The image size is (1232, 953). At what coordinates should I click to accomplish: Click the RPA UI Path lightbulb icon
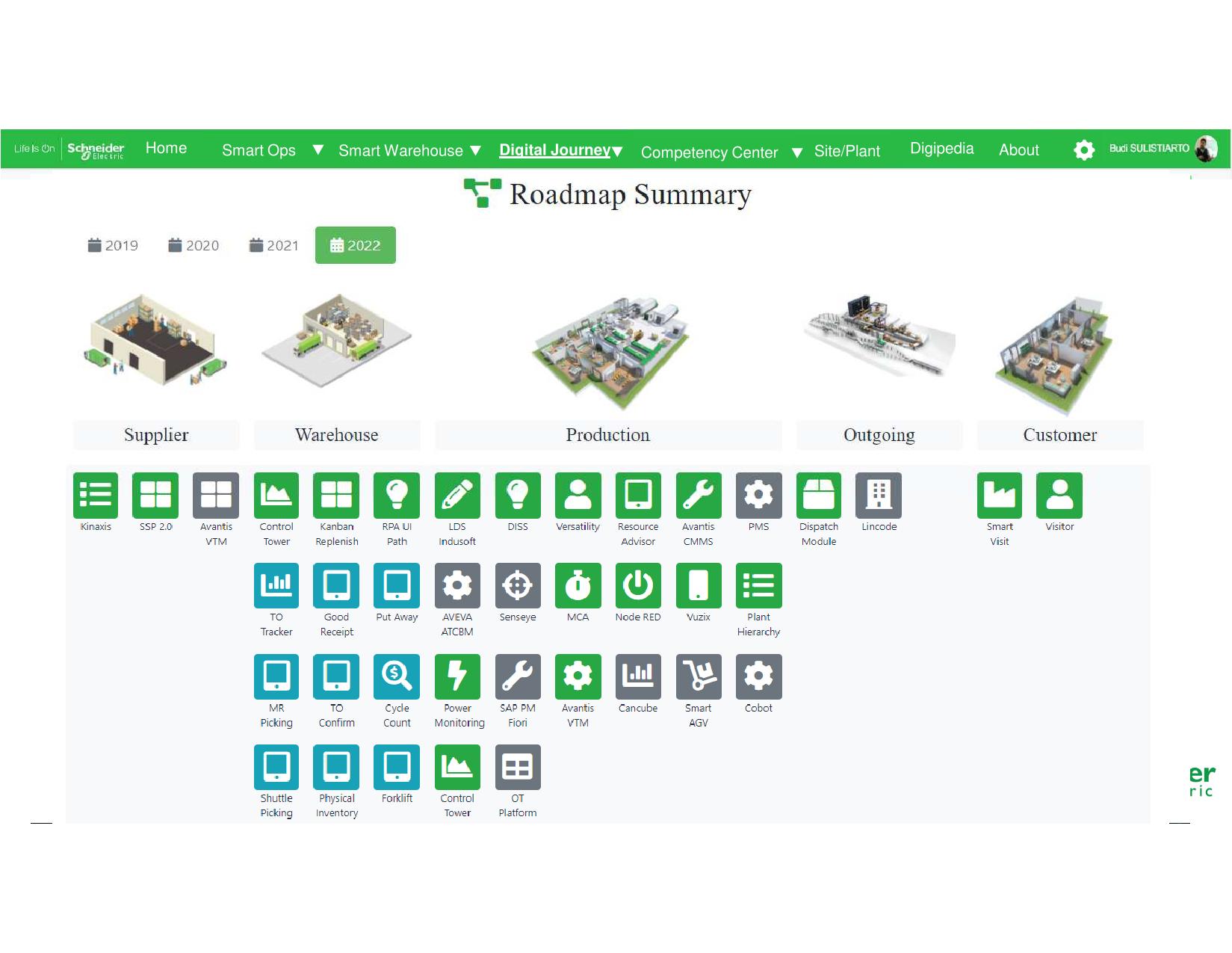[x=397, y=495]
